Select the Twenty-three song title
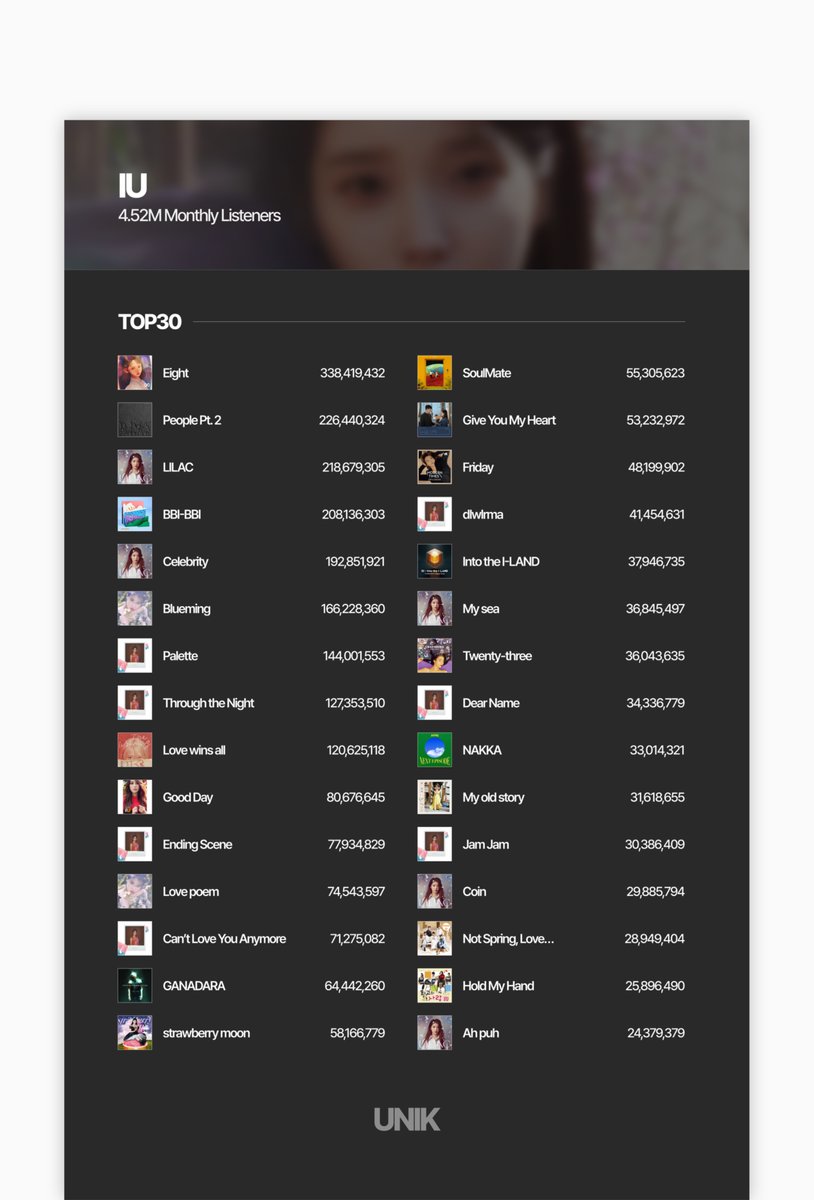 pyautogui.click(x=497, y=656)
